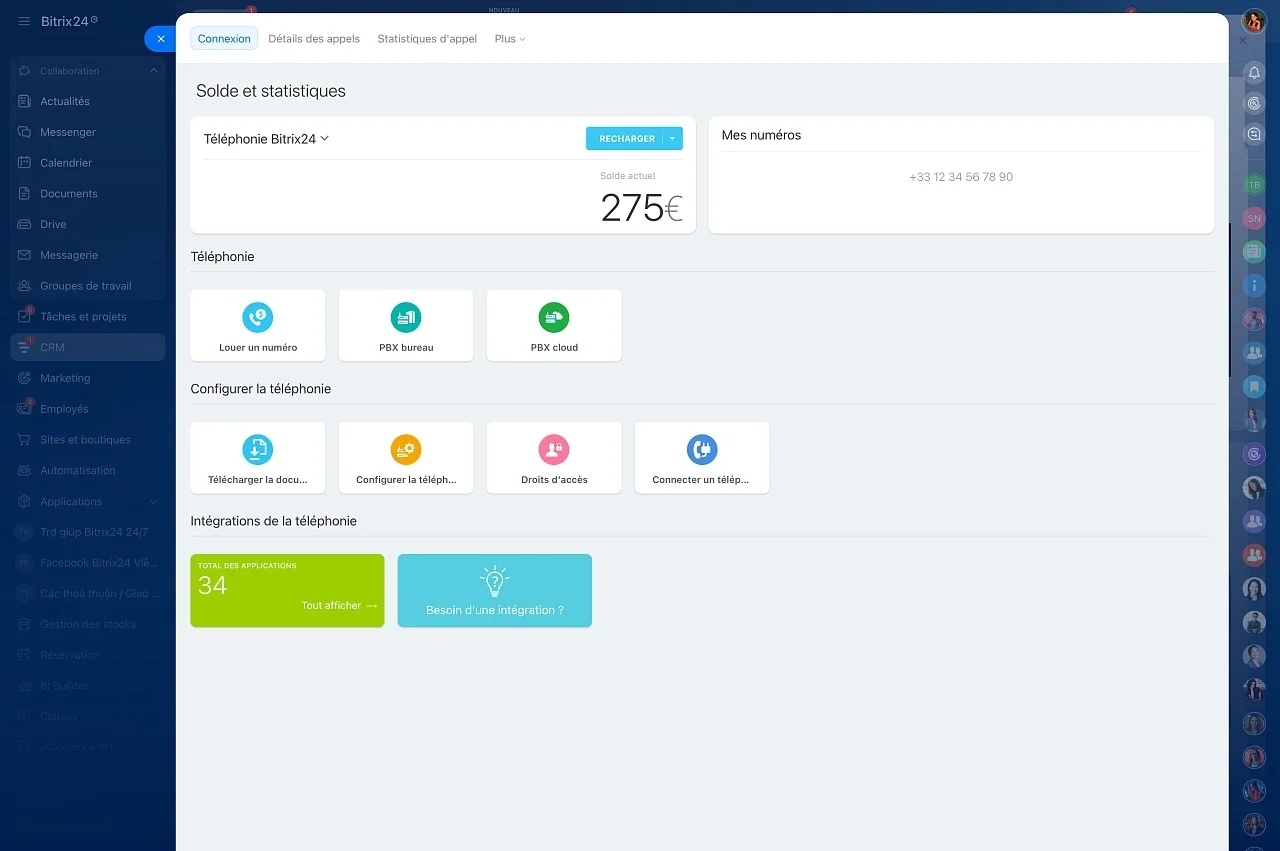The image size is (1280, 851).
Task: Open Documents in the left sidebar
Action: tap(88, 194)
